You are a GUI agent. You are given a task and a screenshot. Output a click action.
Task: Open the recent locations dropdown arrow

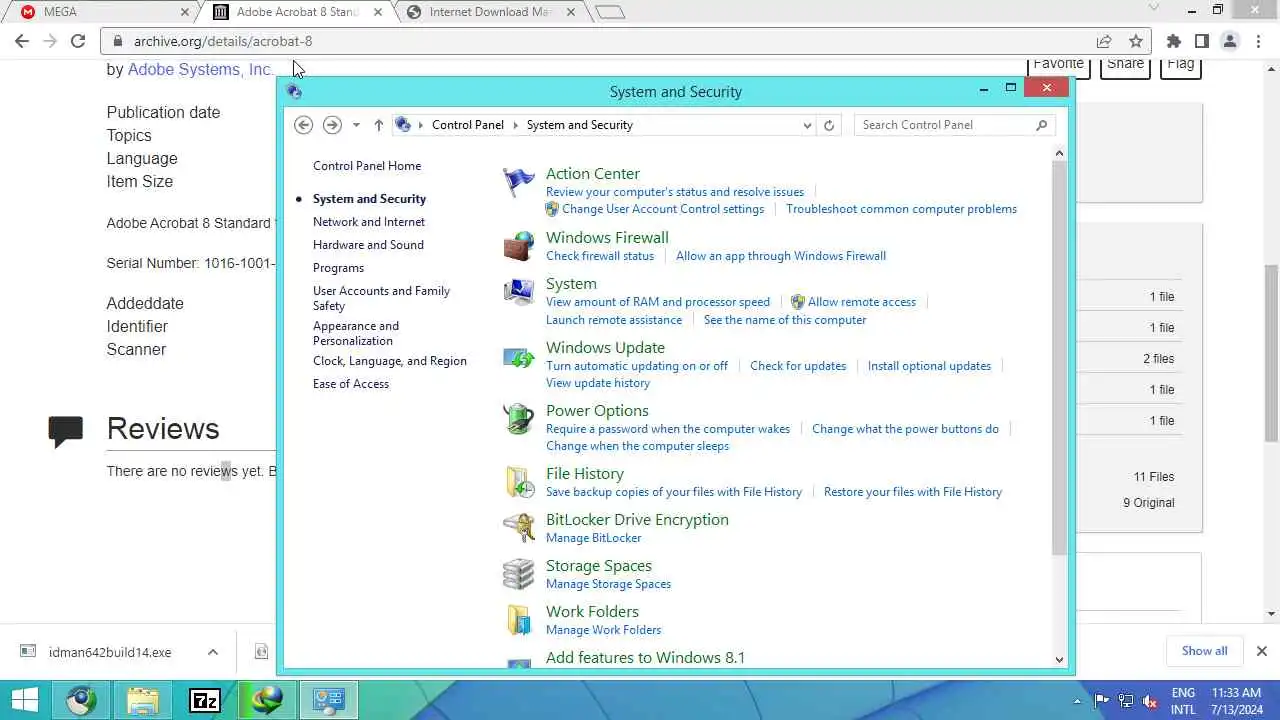[x=356, y=125]
